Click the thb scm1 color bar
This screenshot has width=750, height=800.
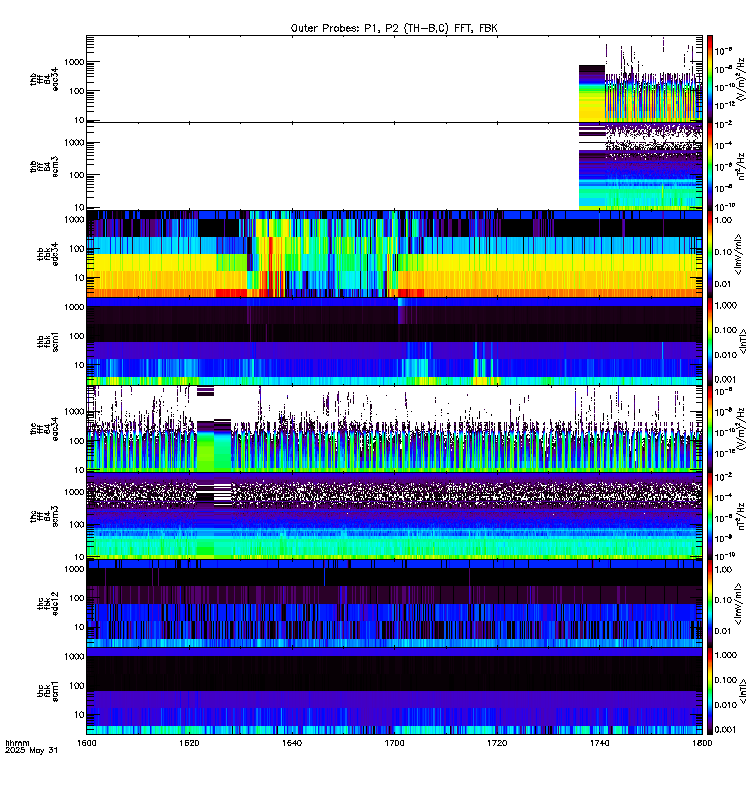coord(710,341)
